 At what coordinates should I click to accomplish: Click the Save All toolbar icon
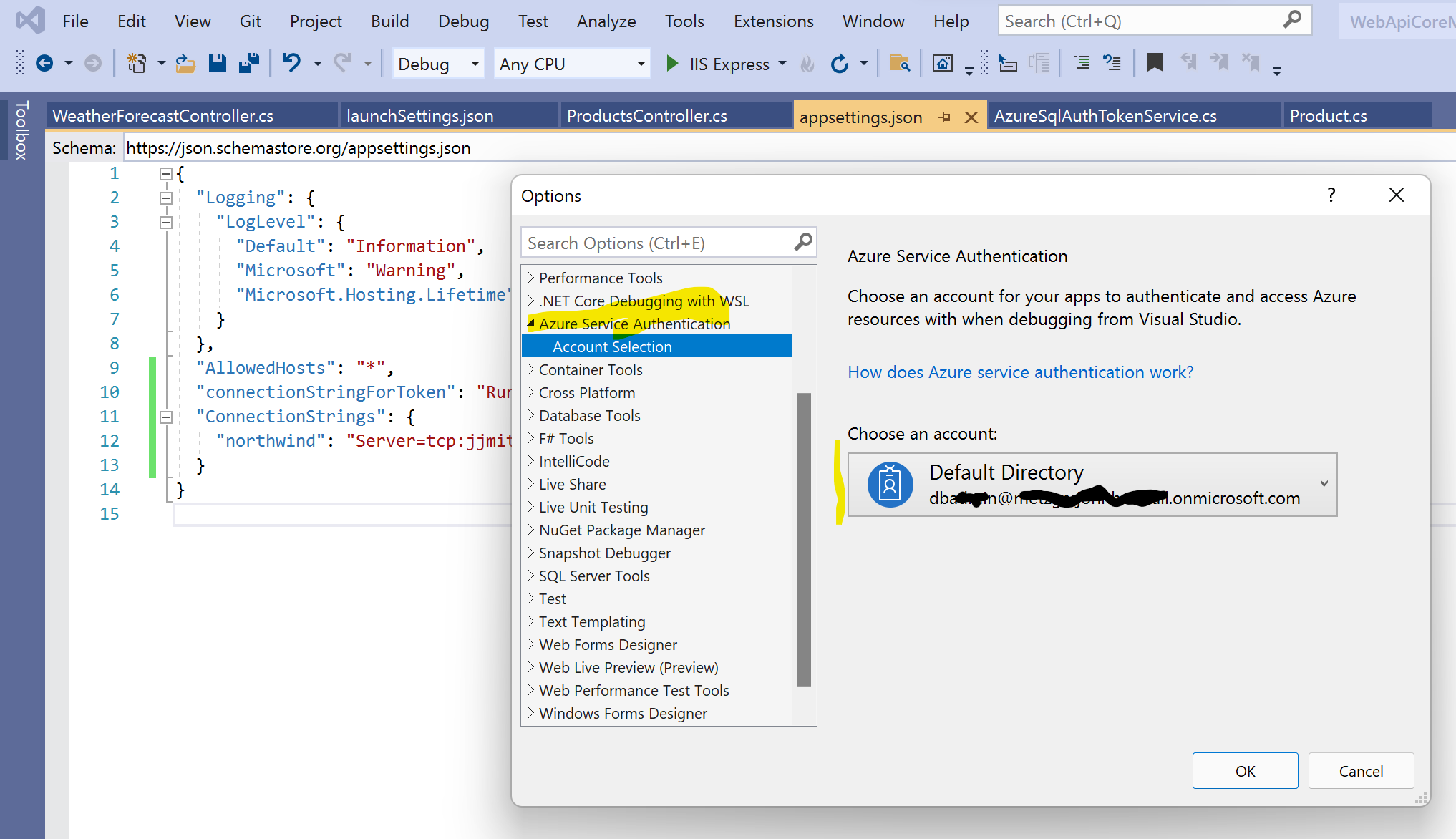249,64
